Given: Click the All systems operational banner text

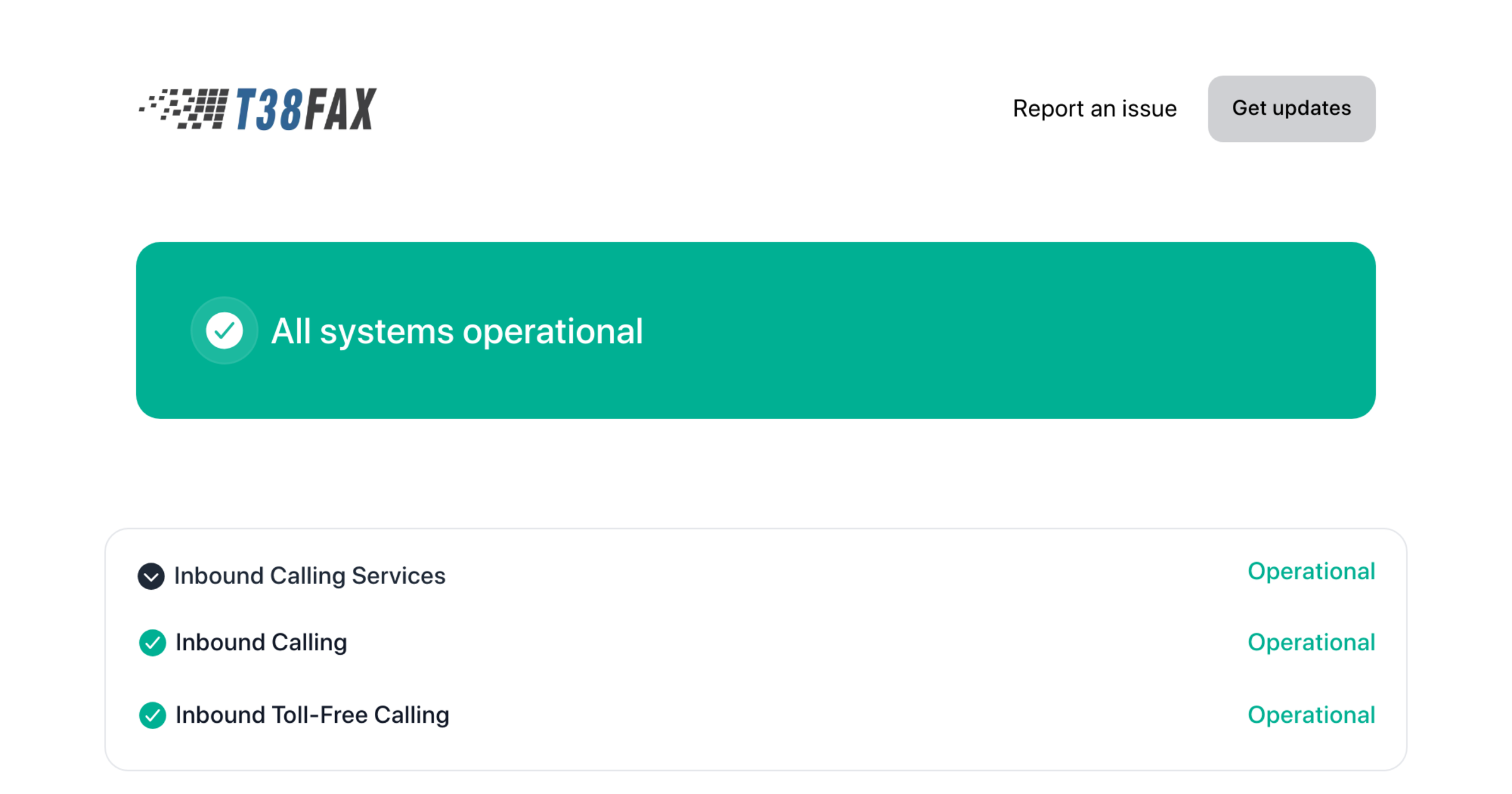Looking at the screenshot, I should point(457,331).
